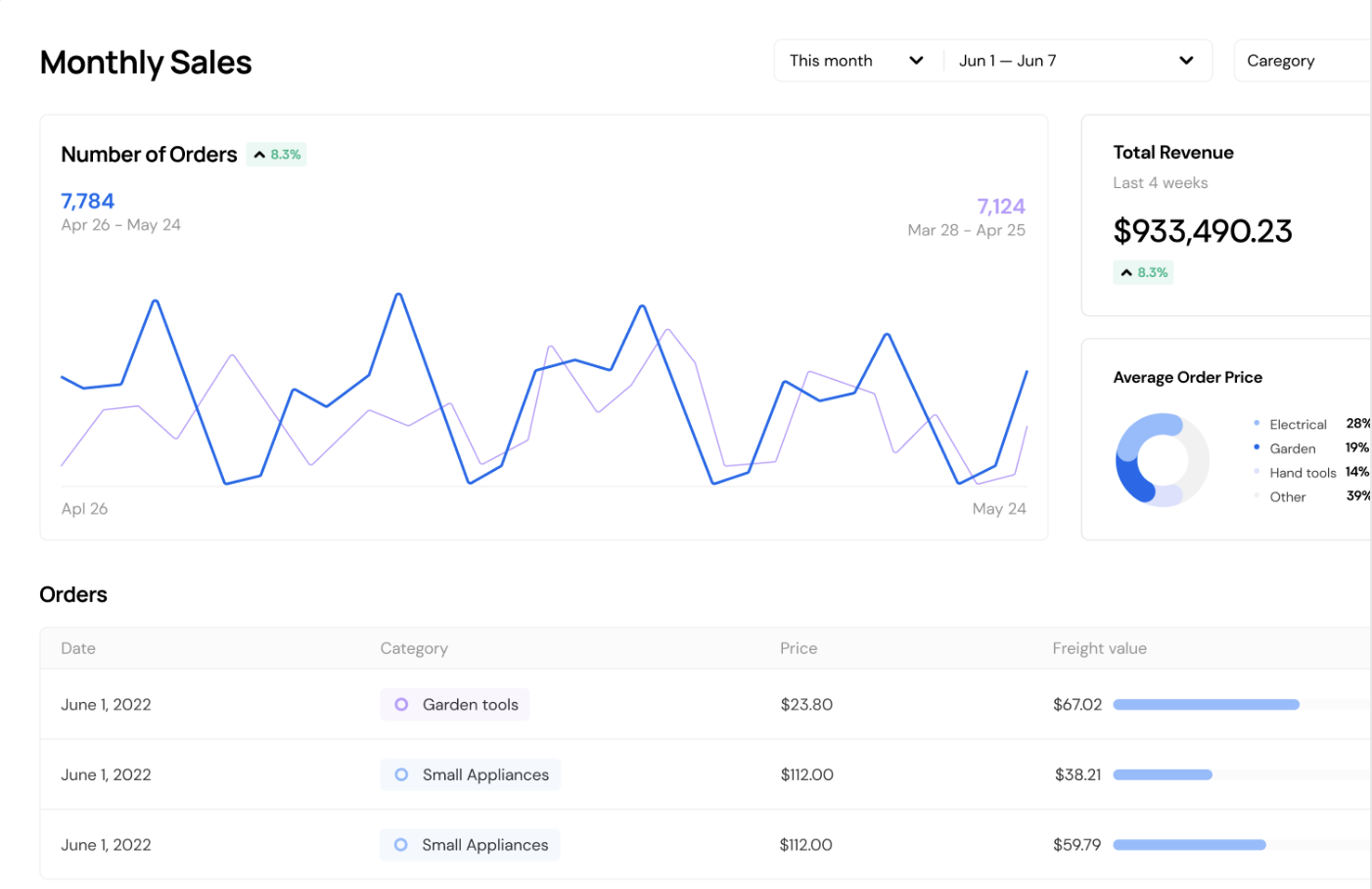Click first Small Appliances category tag
The image size is (1372, 889).
470,775
